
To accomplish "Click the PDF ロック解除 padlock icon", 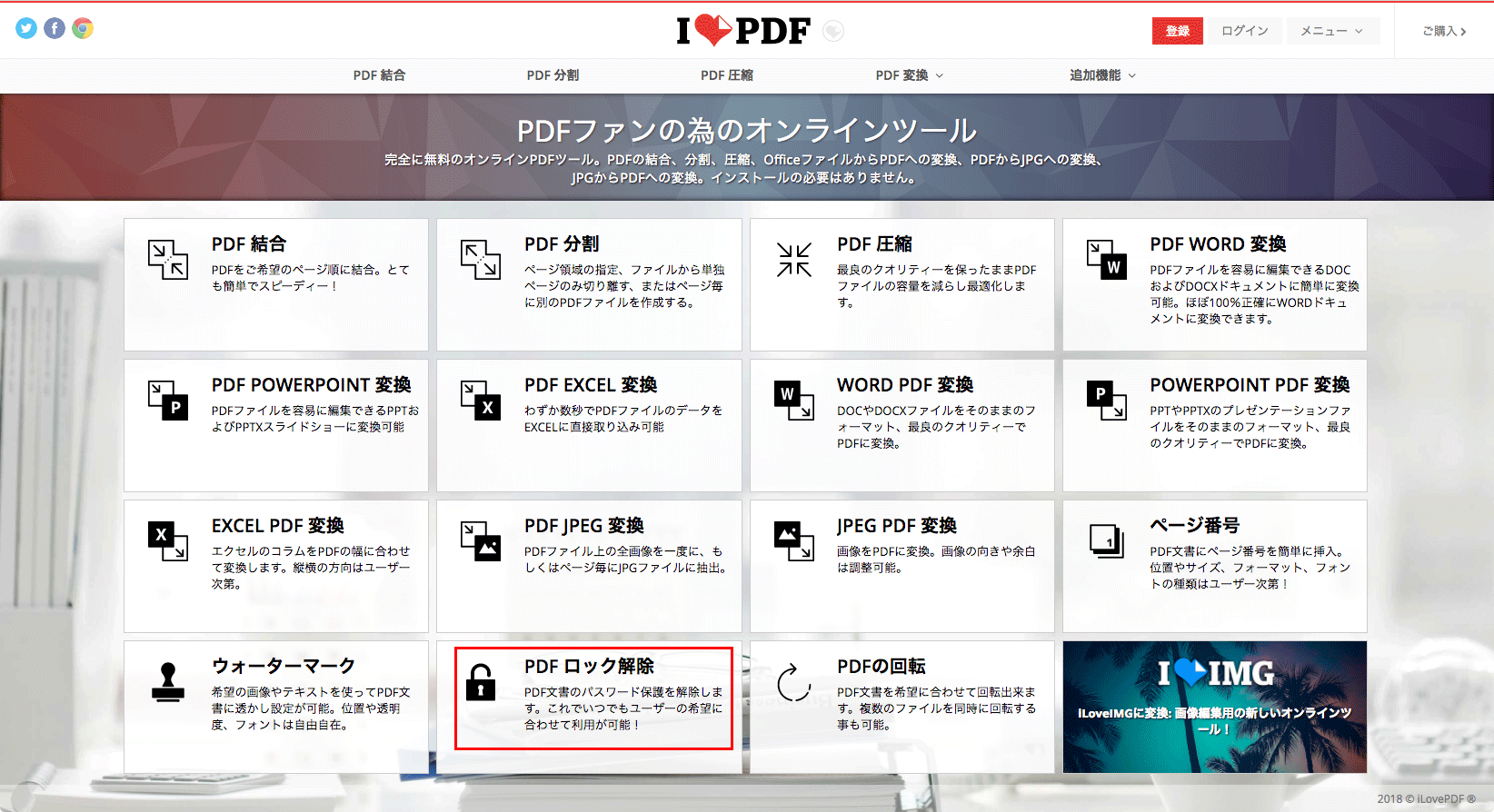I will [x=481, y=682].
